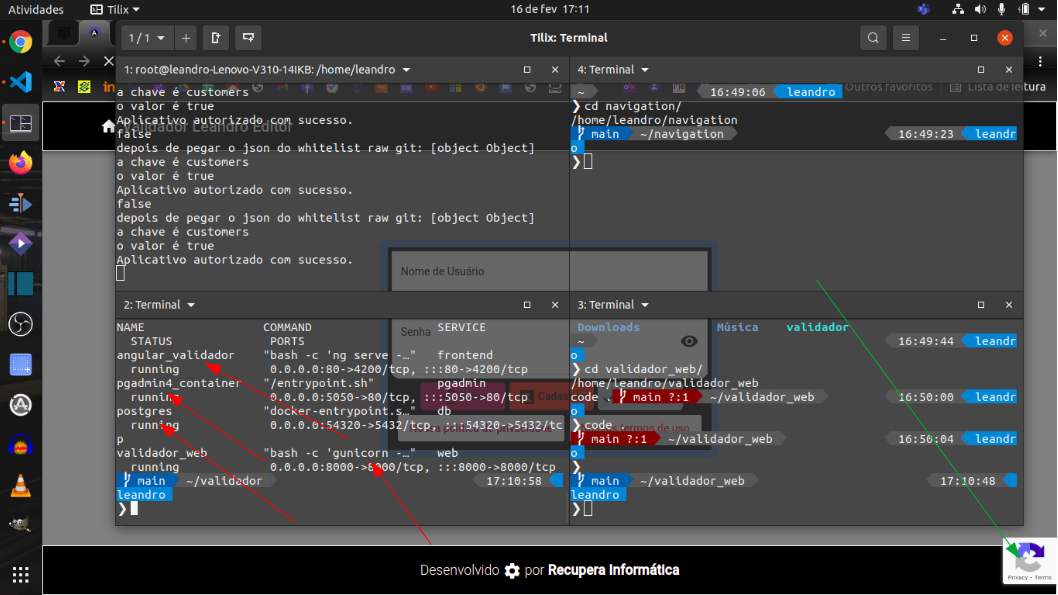Open the Tilix app menu in top bar
Screen dimensions: 1058x595
[115, 9]
